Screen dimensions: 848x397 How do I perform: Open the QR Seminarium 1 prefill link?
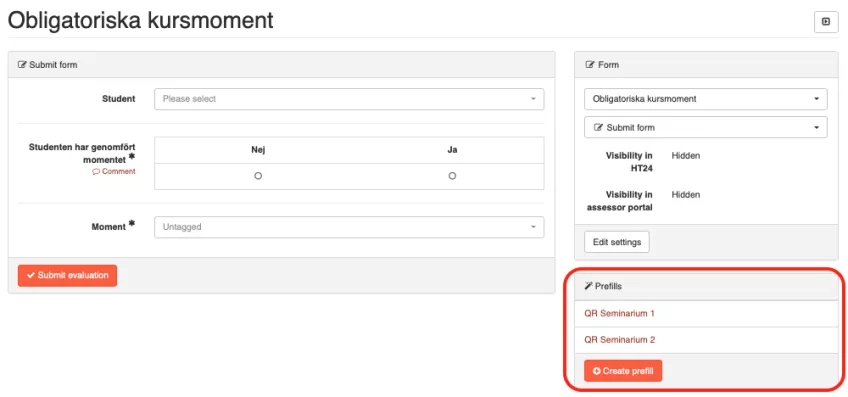[x=620, y=313]
